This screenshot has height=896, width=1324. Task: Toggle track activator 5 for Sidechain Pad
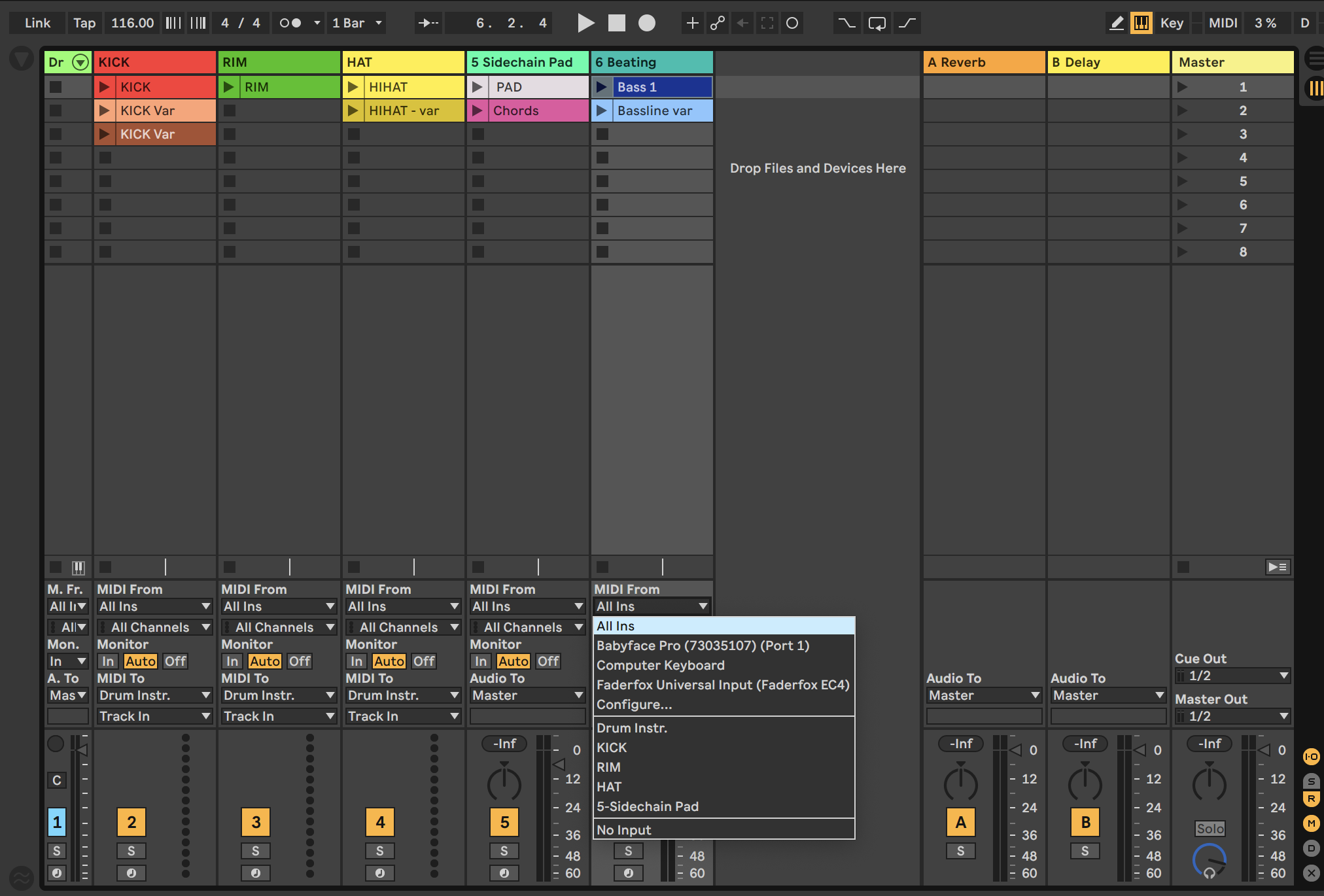504,822
